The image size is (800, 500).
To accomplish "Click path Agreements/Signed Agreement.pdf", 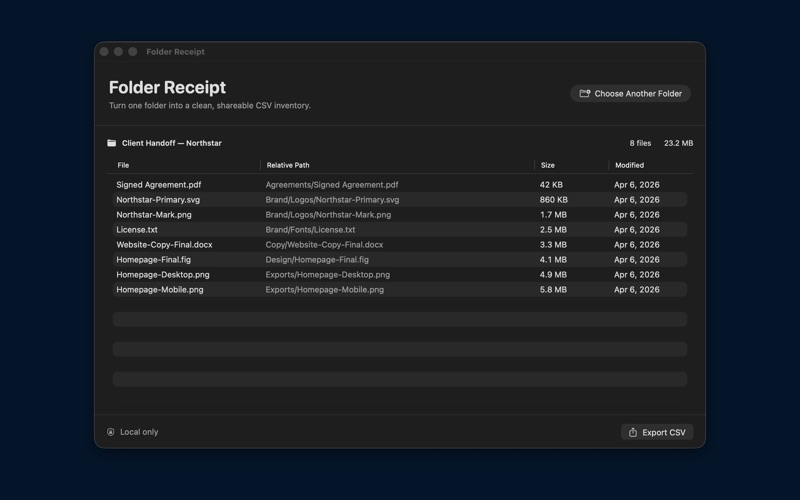I will pyautogui.click(x=332, y=185).
